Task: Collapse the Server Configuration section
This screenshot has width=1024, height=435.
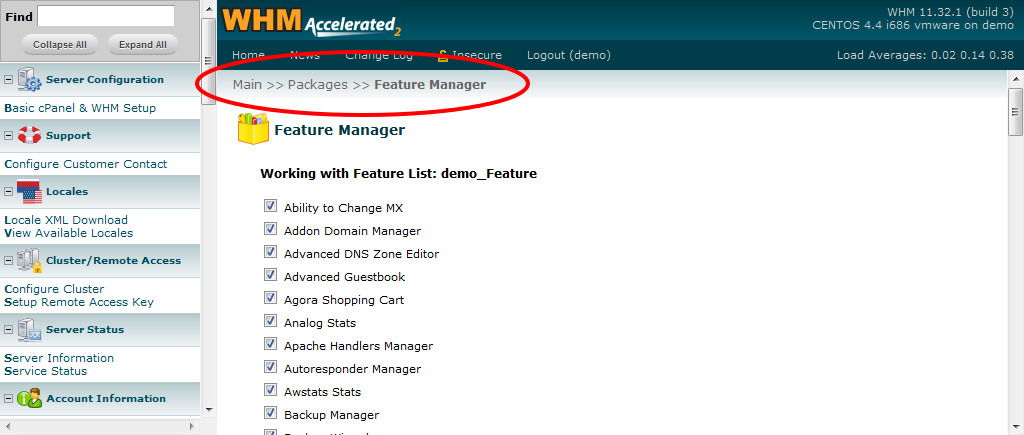Action: [9, 80]
